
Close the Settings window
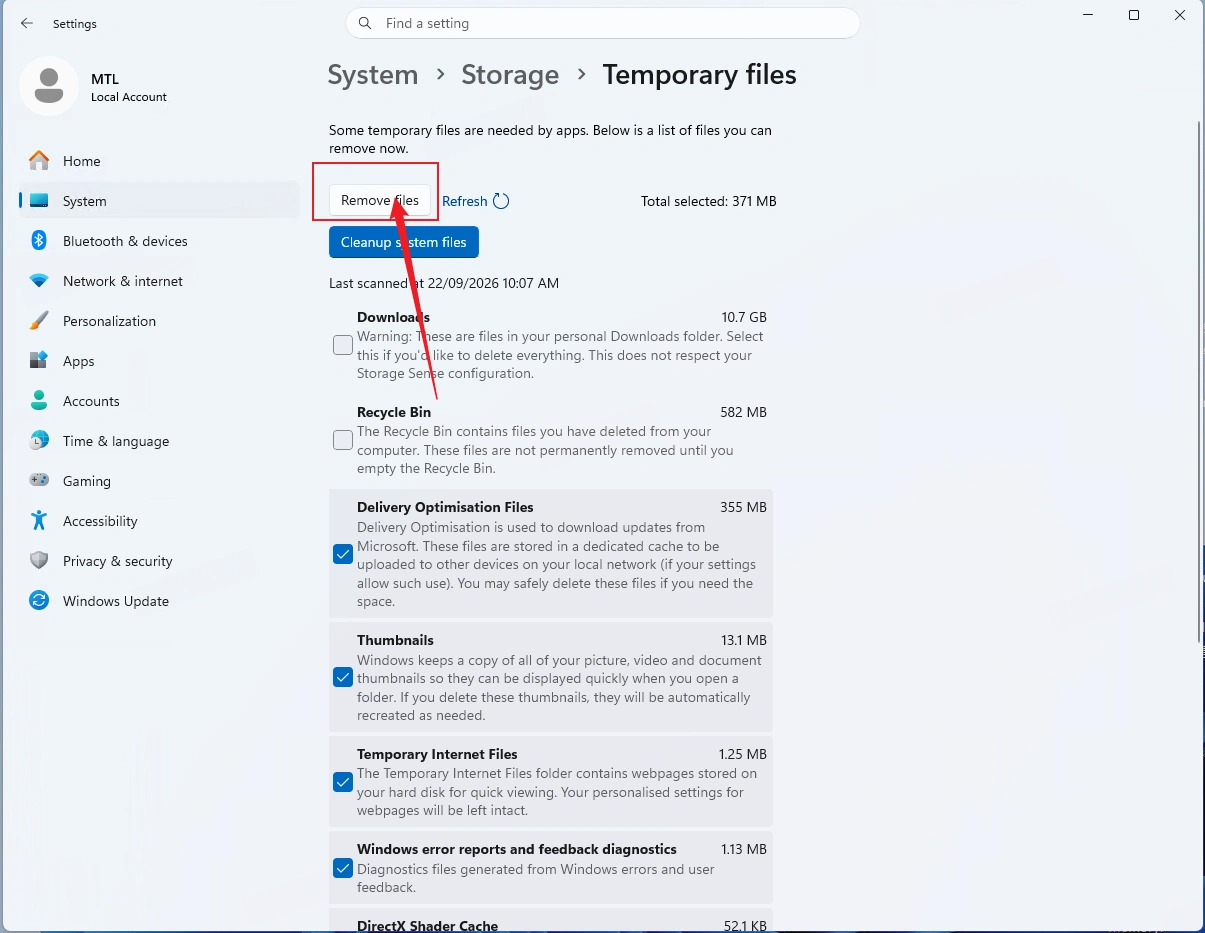point(1181,15)
